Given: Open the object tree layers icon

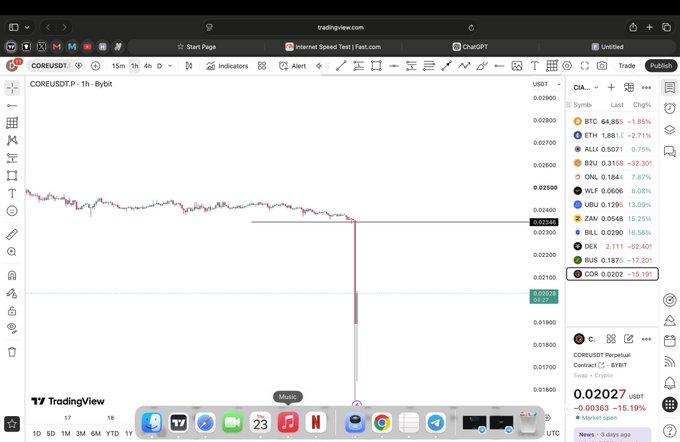Looking at the screenshot, I should 670,130.
